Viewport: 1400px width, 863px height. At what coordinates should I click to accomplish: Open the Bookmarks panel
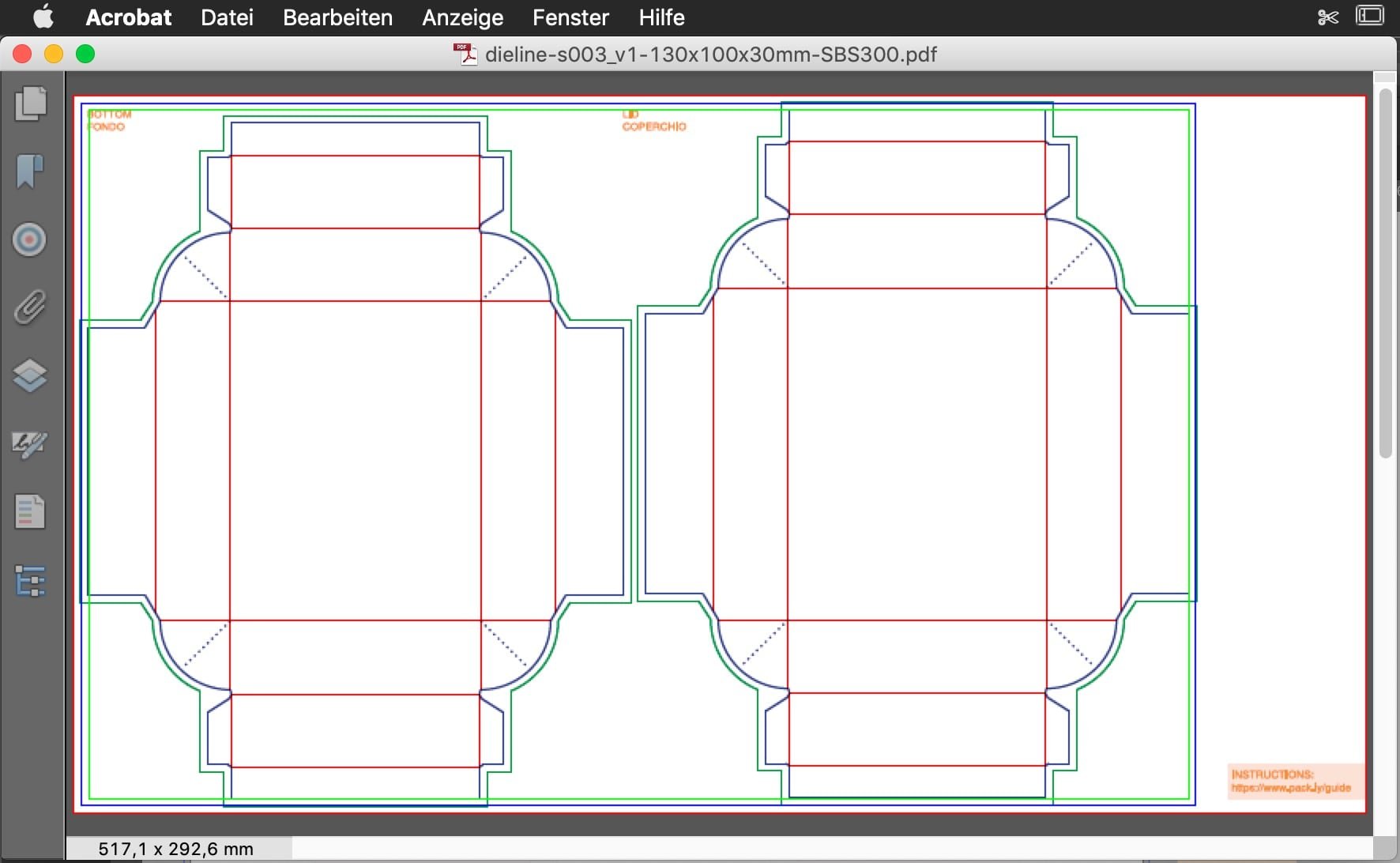coord(30,171)
